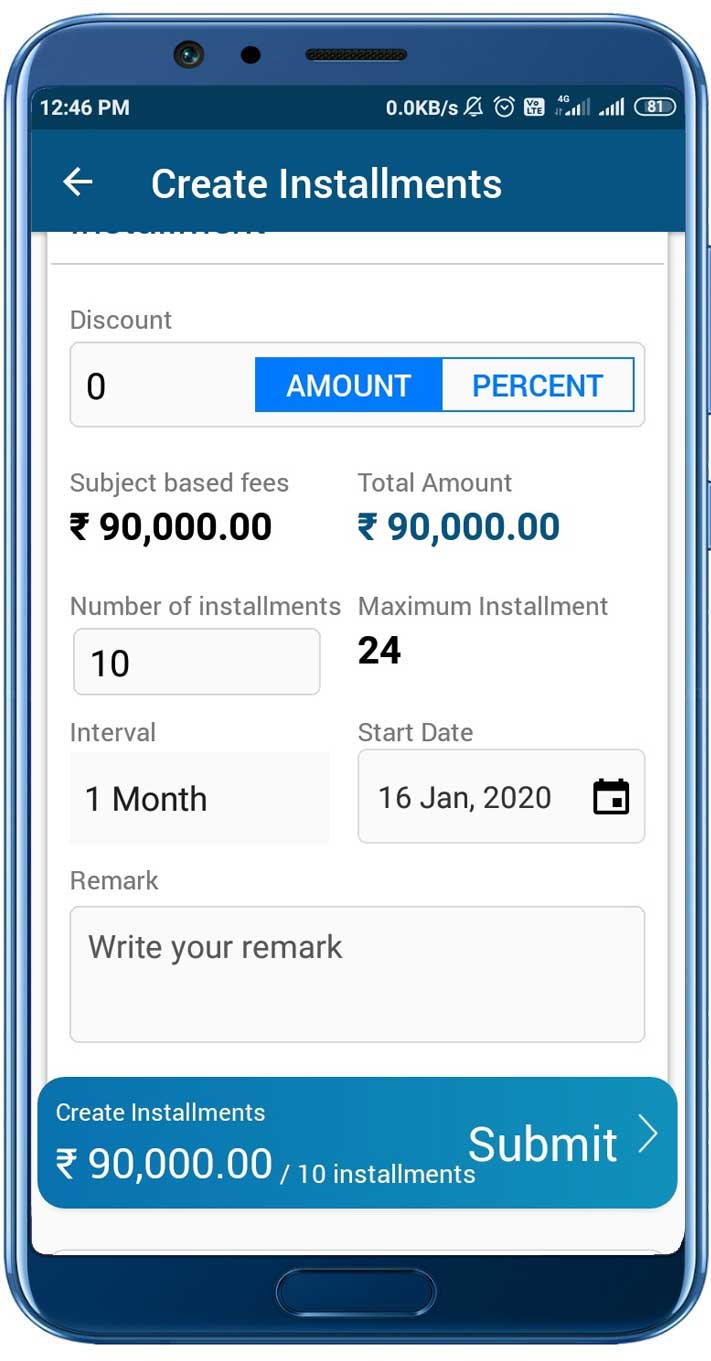711x1361 pixels.
Task: Open the Interval dropdown showing 1 Month
Action: point(199,798)
